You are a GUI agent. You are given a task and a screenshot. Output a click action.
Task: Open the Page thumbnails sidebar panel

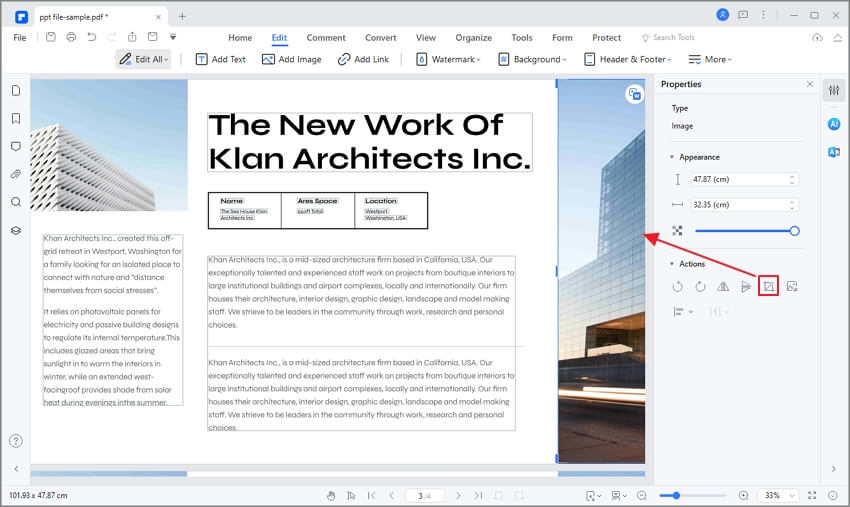point(16,90)
